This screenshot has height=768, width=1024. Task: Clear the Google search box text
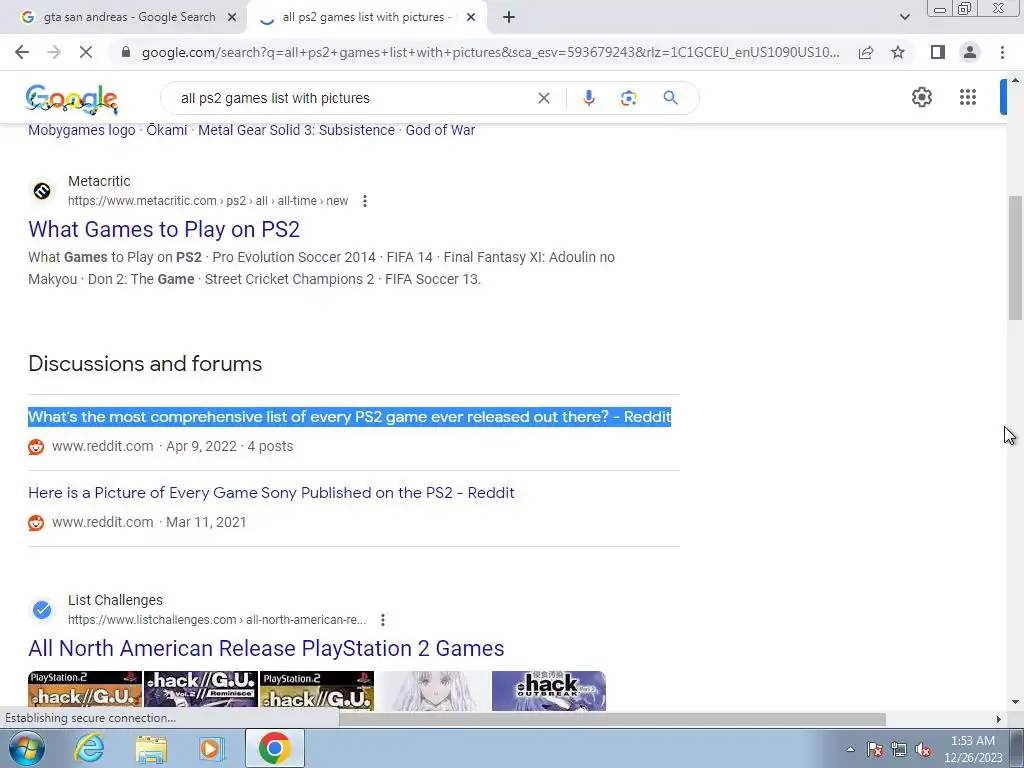tap(543, 98)
